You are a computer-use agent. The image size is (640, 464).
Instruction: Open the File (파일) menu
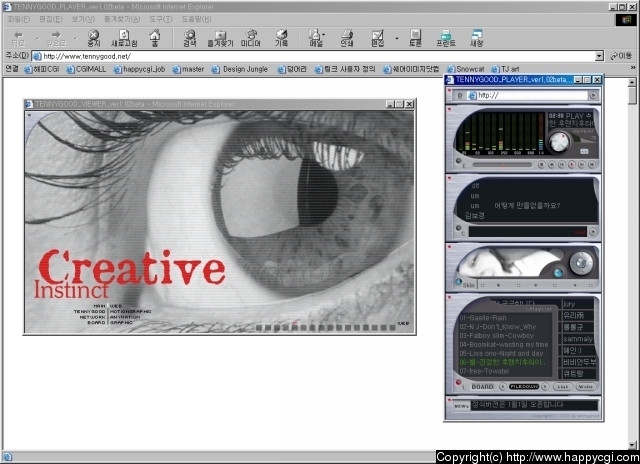(x=19, y=19)
